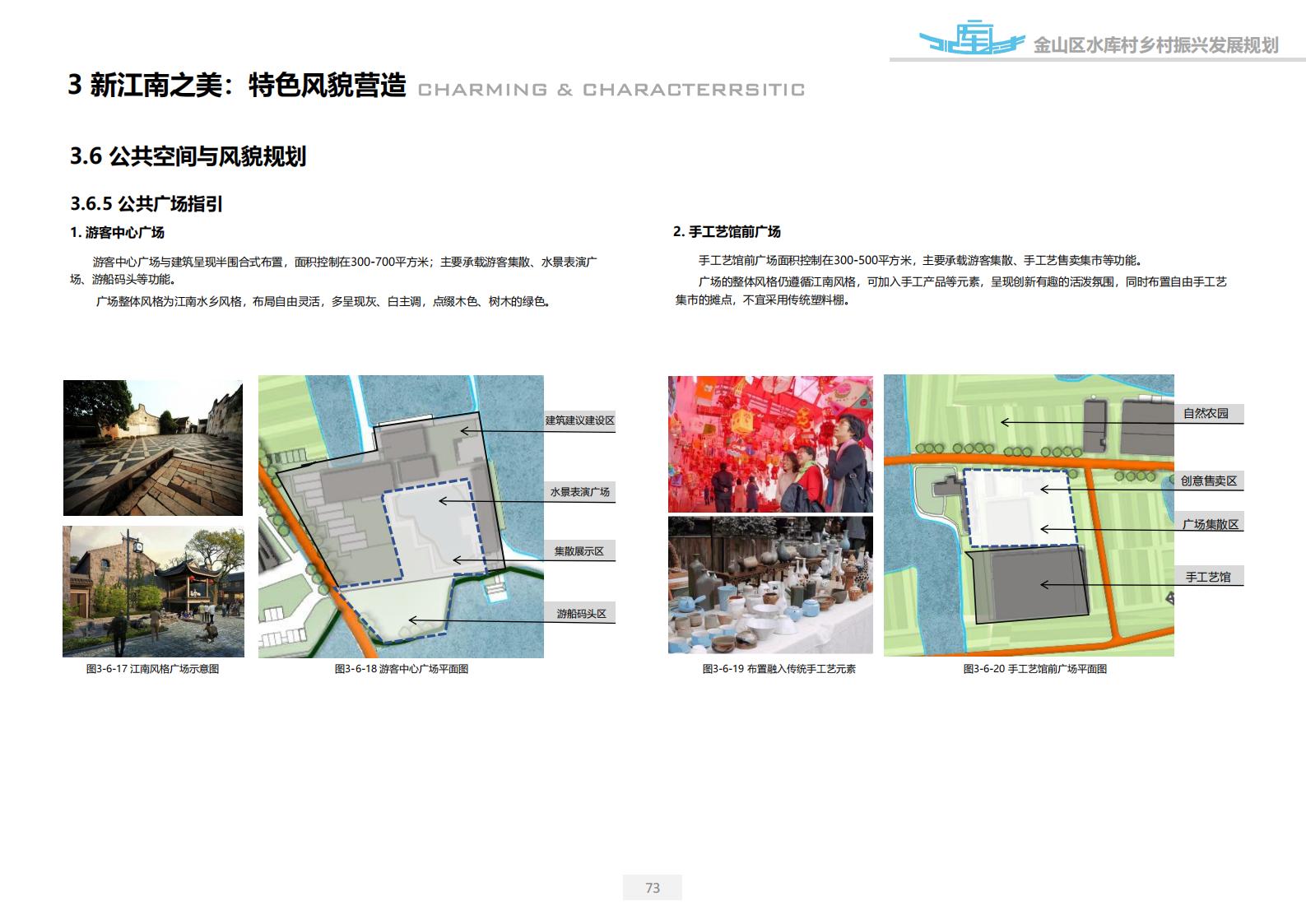Click page number 73

pos(653,888)
